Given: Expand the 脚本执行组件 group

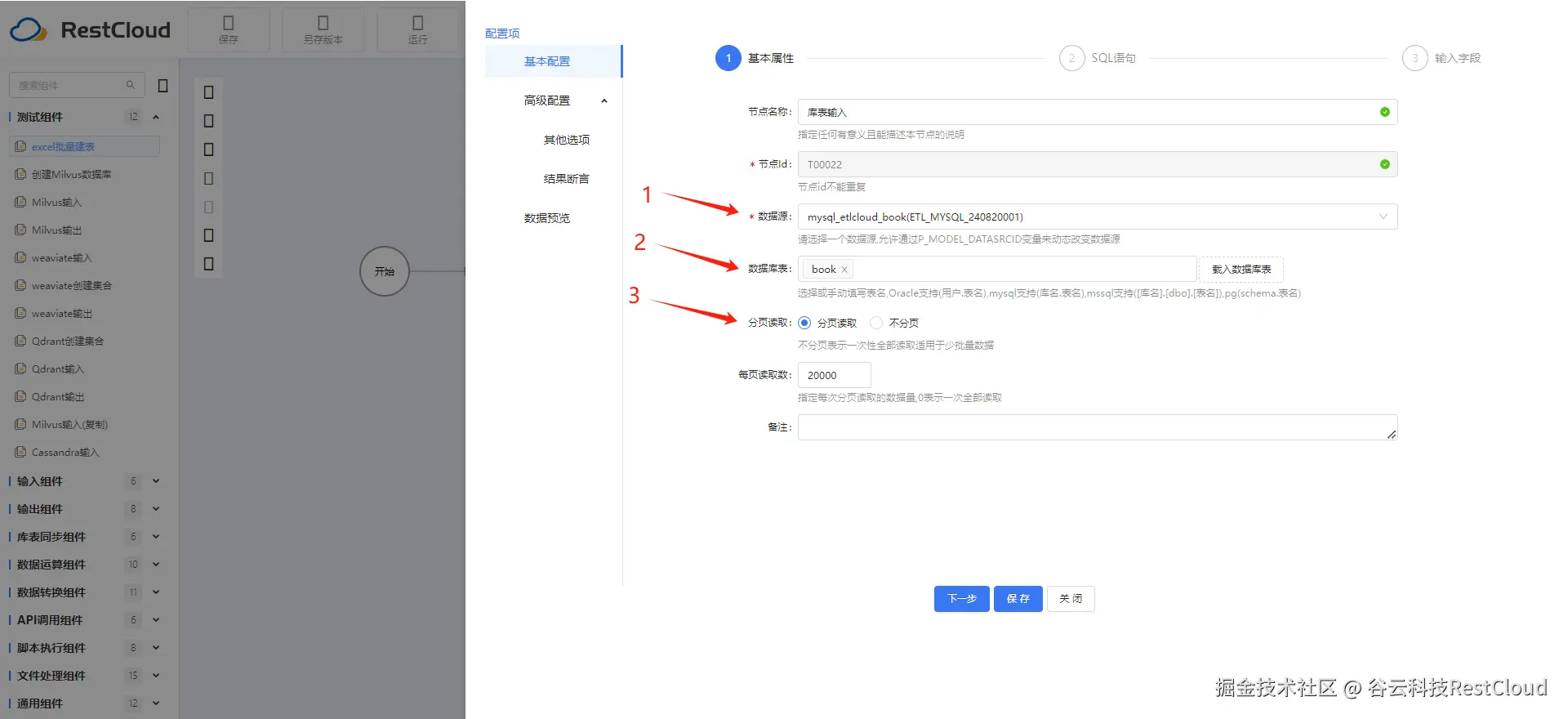Looking at the screenshot, I should (x=156, y=648).
